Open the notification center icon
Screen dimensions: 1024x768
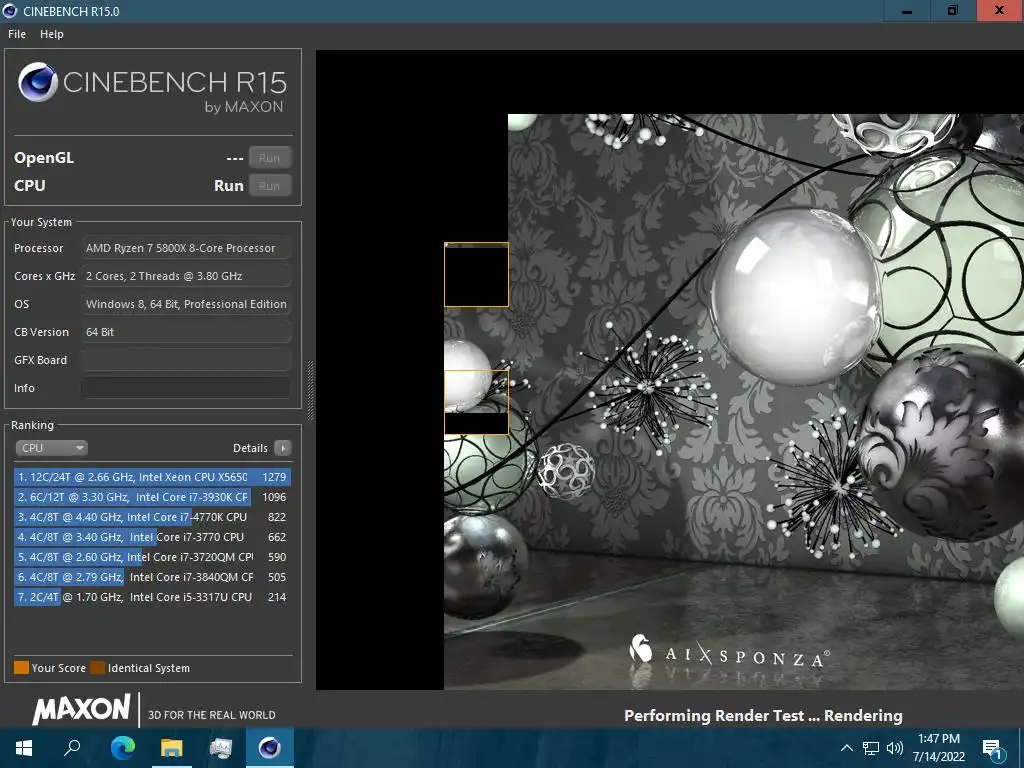click(992, 749)
